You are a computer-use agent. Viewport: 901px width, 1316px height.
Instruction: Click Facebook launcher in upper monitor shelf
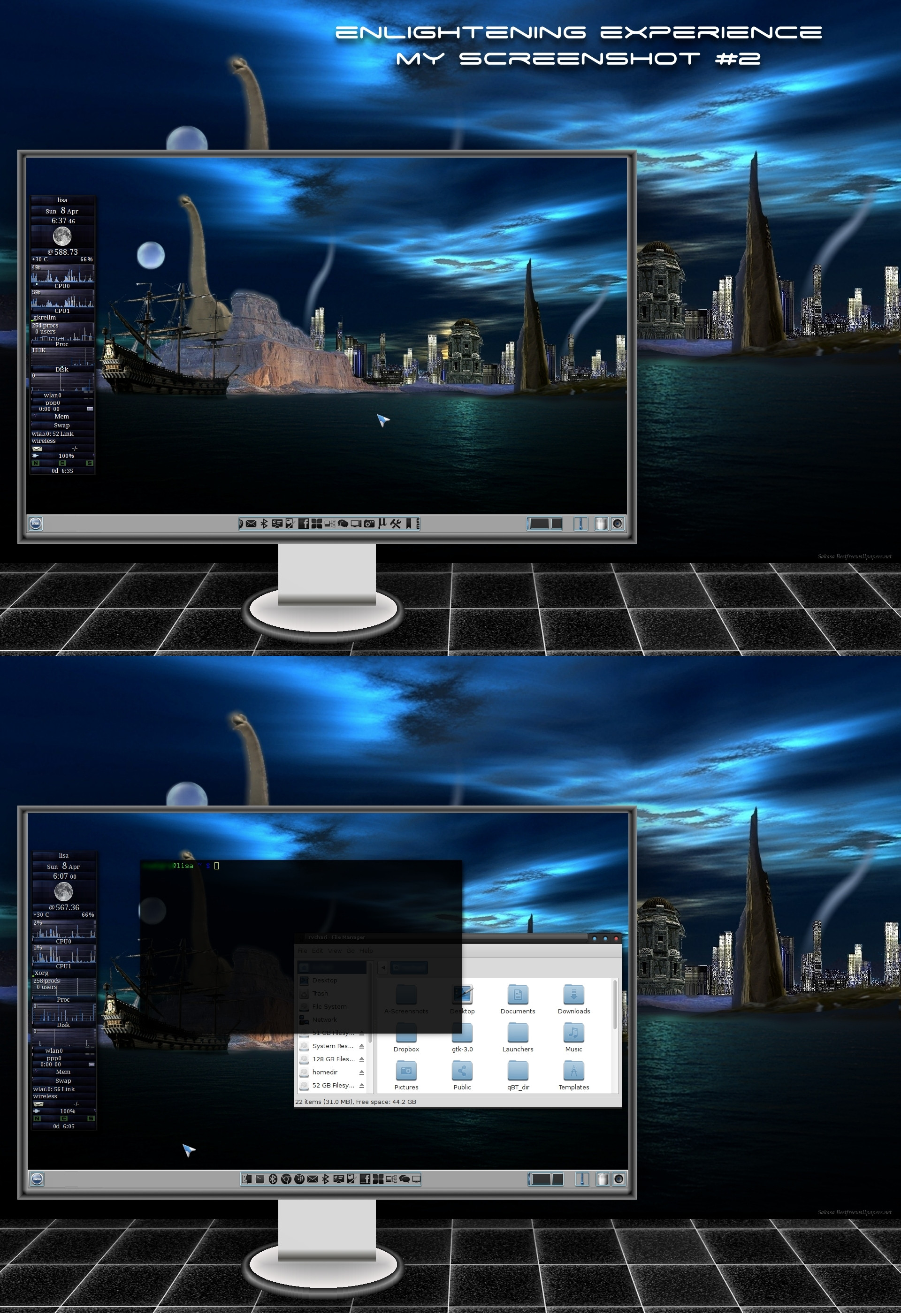pyautogui.click(x=304, y=524)
